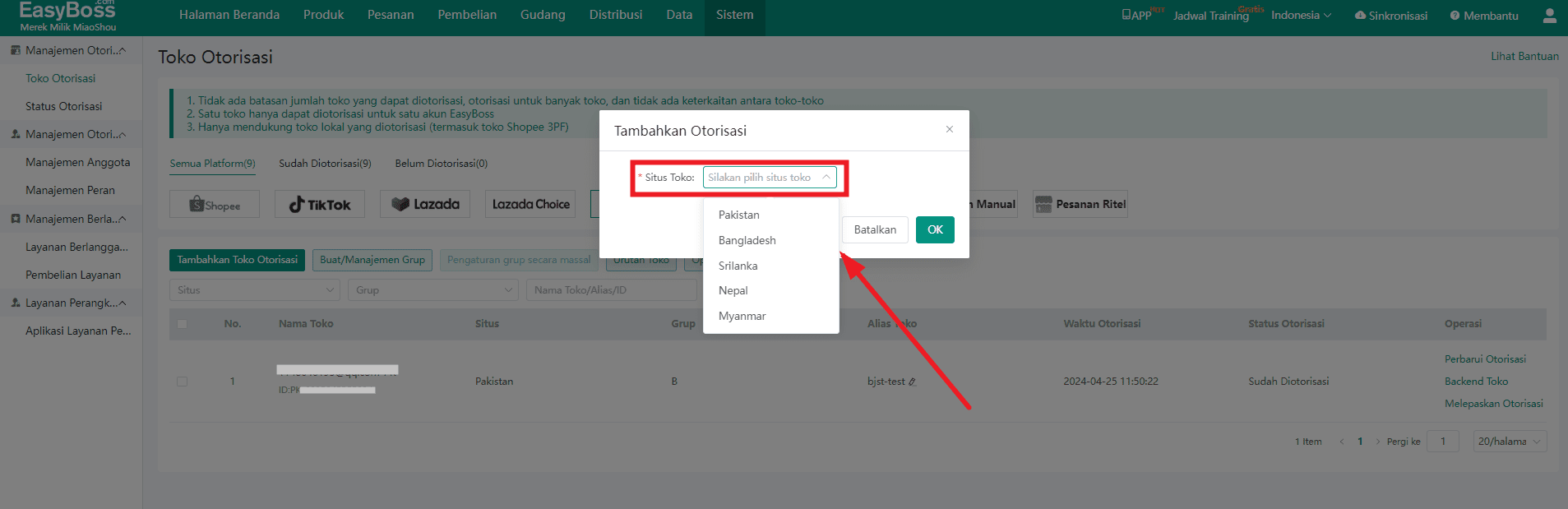Open the Data menu
The image size is (1568, 509).
tap(679, 15)
